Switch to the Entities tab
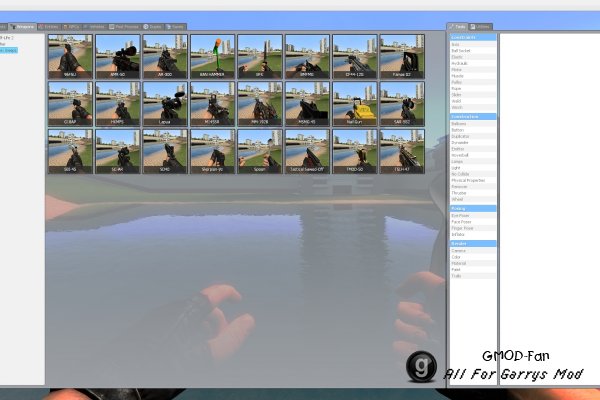 (x=48, y=27)
